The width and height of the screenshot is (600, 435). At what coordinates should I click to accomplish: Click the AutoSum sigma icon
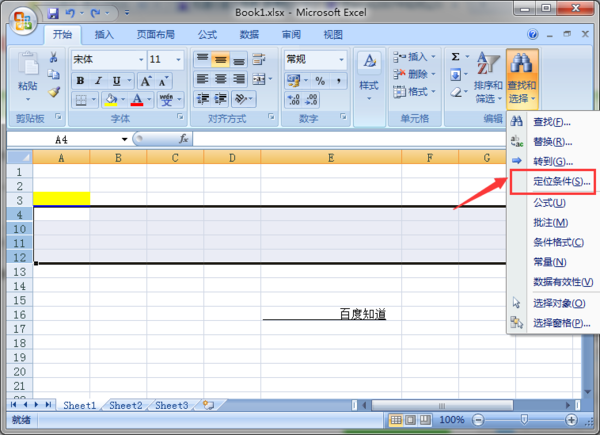456,57
